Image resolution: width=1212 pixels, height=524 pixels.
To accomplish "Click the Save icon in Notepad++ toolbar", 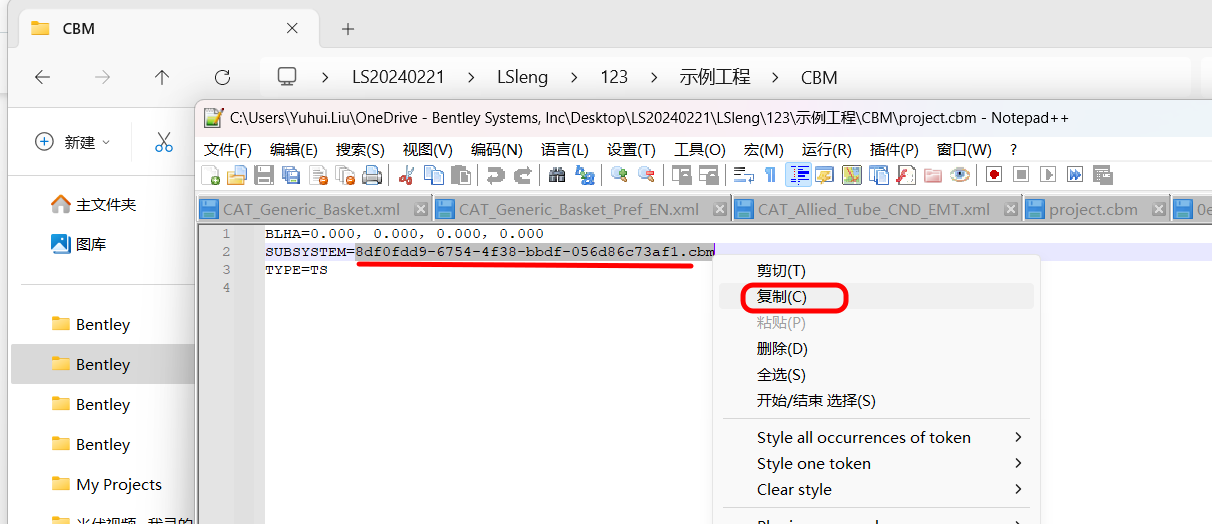I will (264, 175).
